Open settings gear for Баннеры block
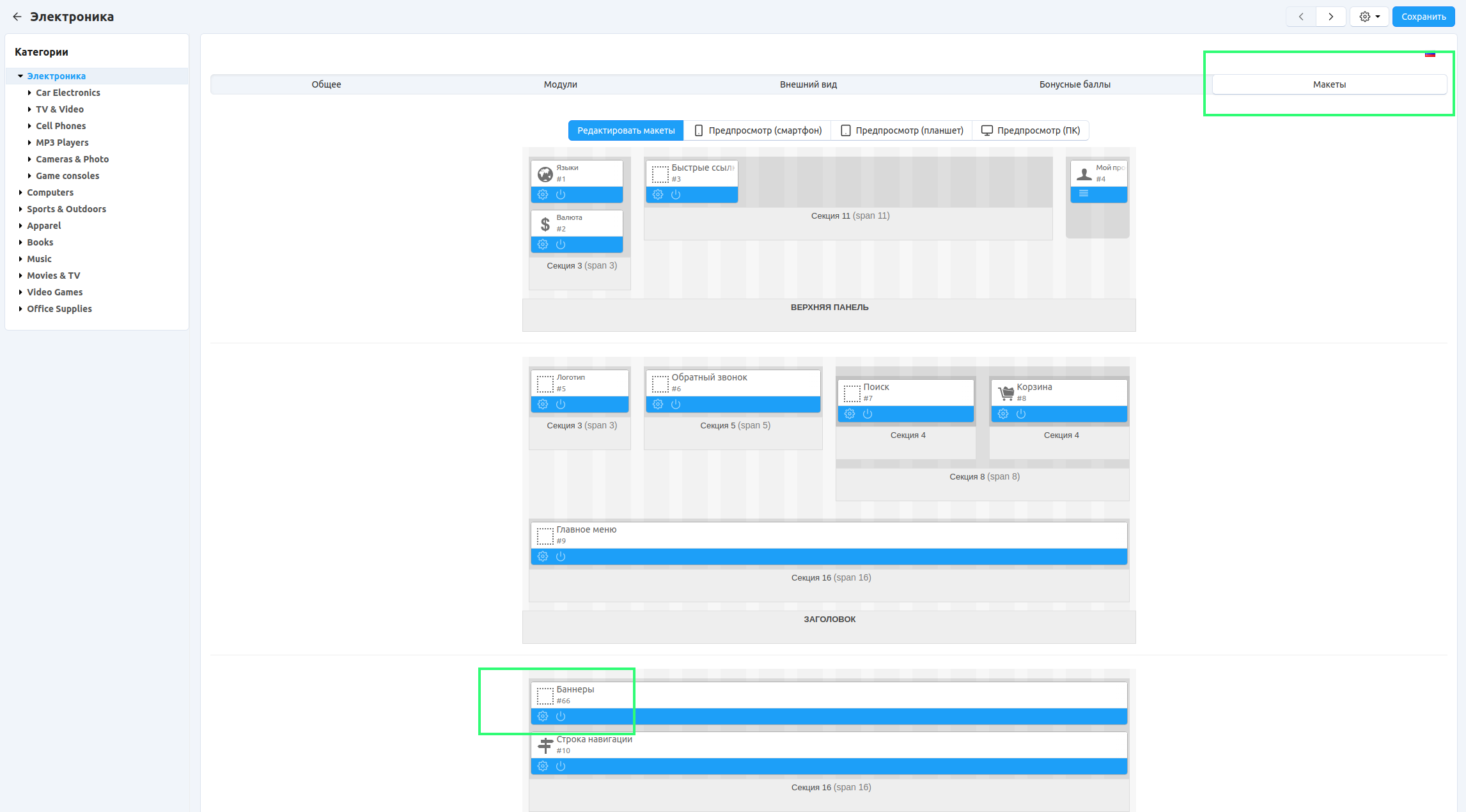This screenshot has height=812, width=1466. tap(543, 716)
